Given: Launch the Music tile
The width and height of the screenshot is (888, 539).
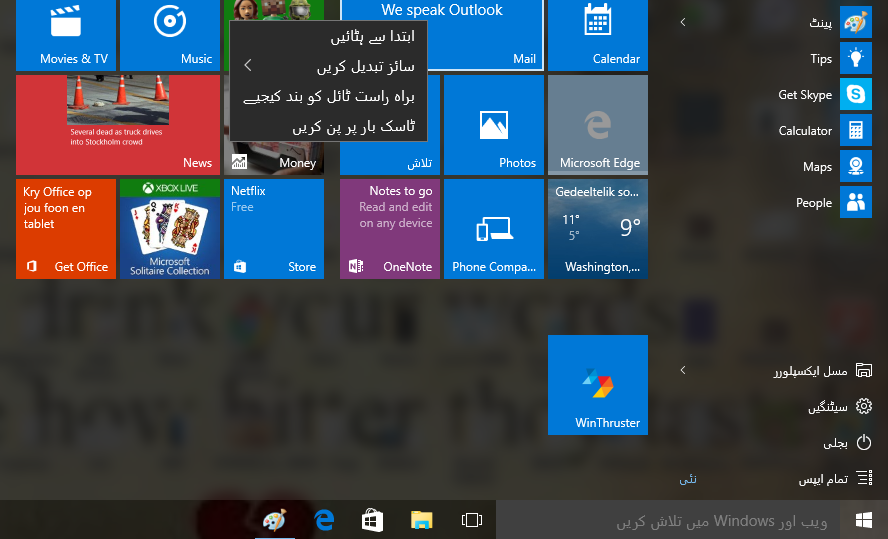Looking at the screenshot, I should click(170, 35).
